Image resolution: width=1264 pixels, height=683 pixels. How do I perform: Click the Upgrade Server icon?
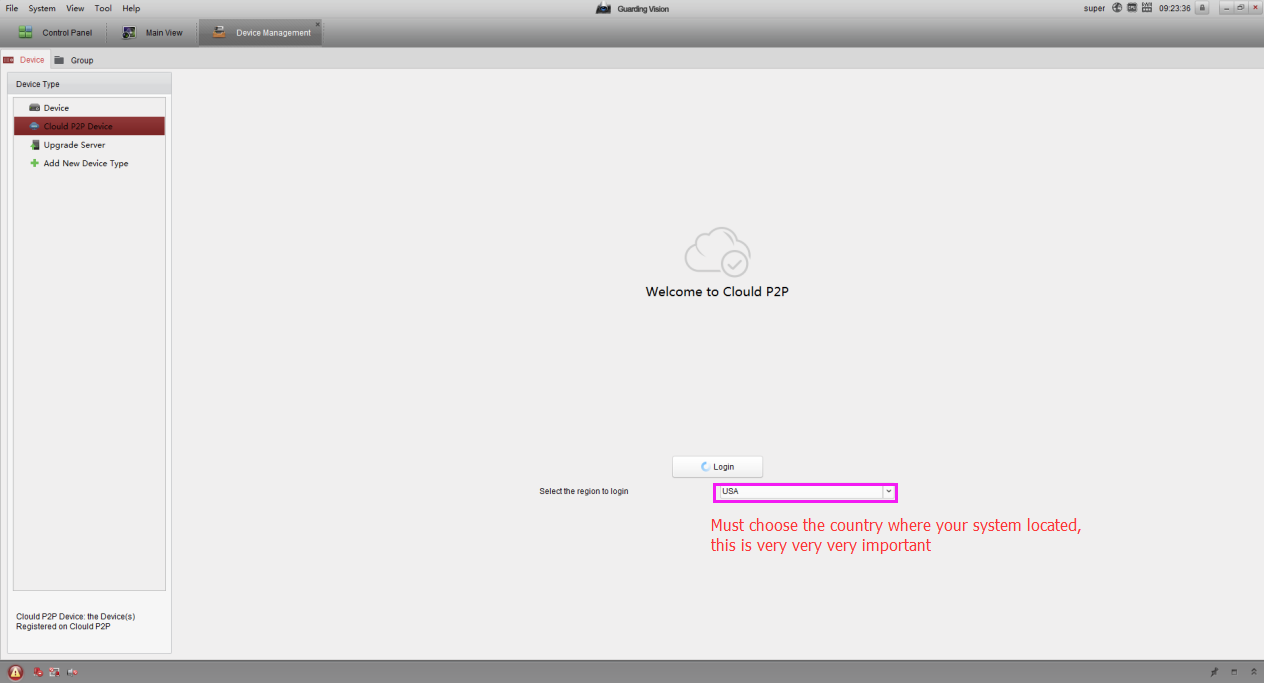pos(35,145)
